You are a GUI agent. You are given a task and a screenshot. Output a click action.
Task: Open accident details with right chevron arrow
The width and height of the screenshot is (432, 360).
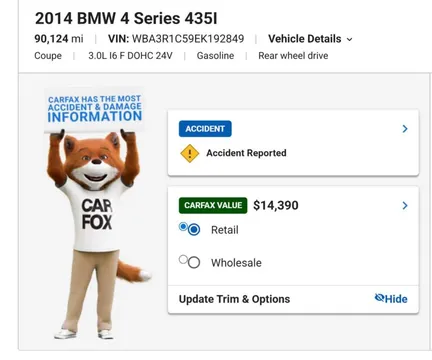tap(405, 129)
